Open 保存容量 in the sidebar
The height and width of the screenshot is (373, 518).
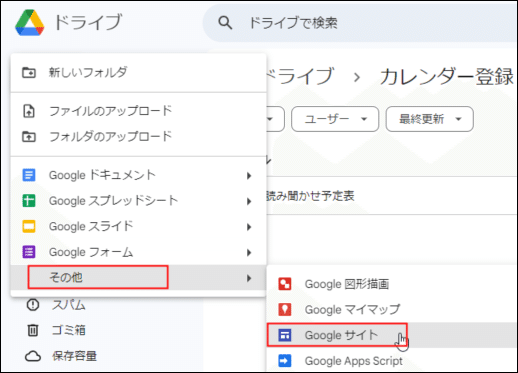74,356
